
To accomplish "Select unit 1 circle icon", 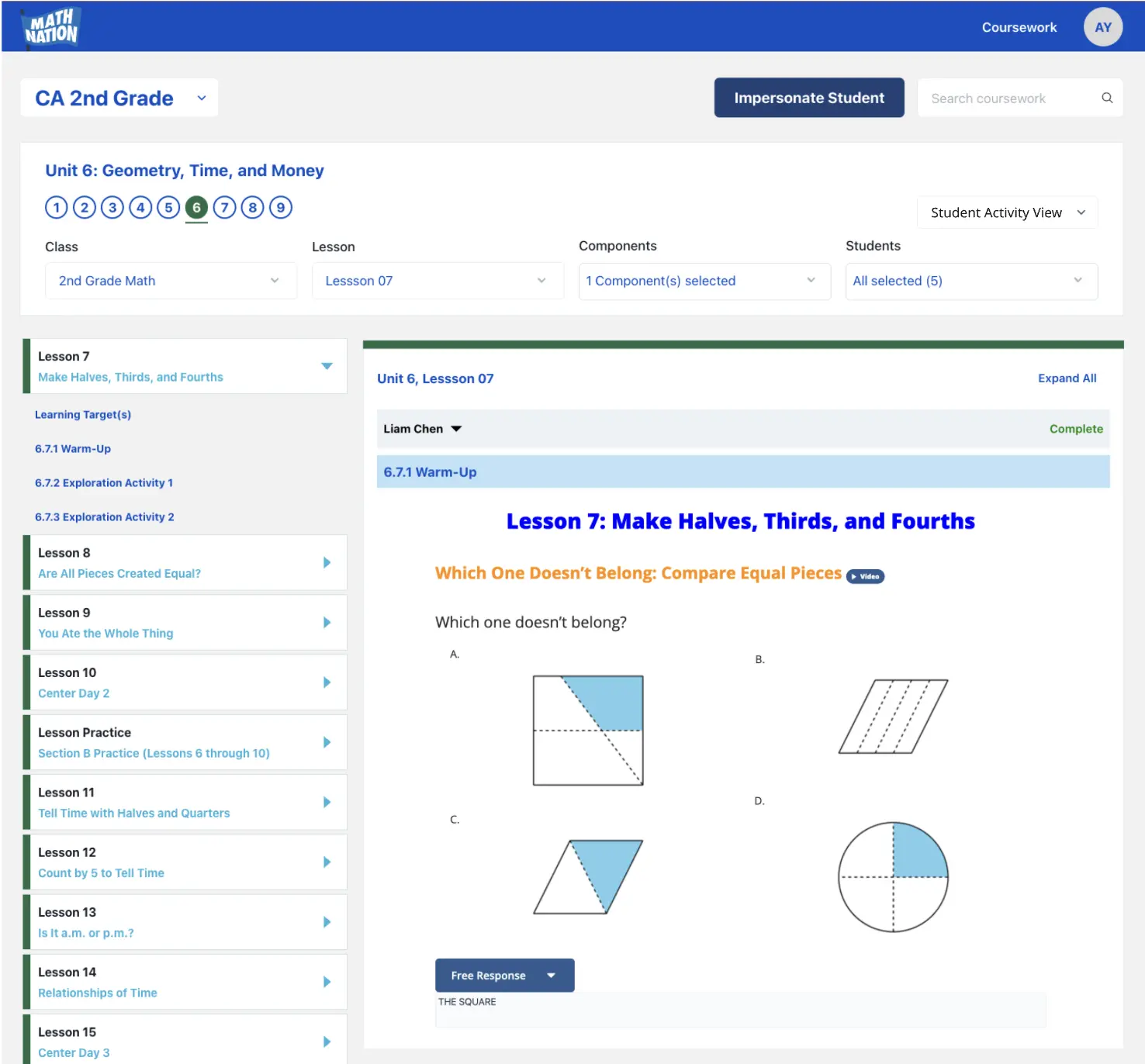I will (x=57, y=208).
